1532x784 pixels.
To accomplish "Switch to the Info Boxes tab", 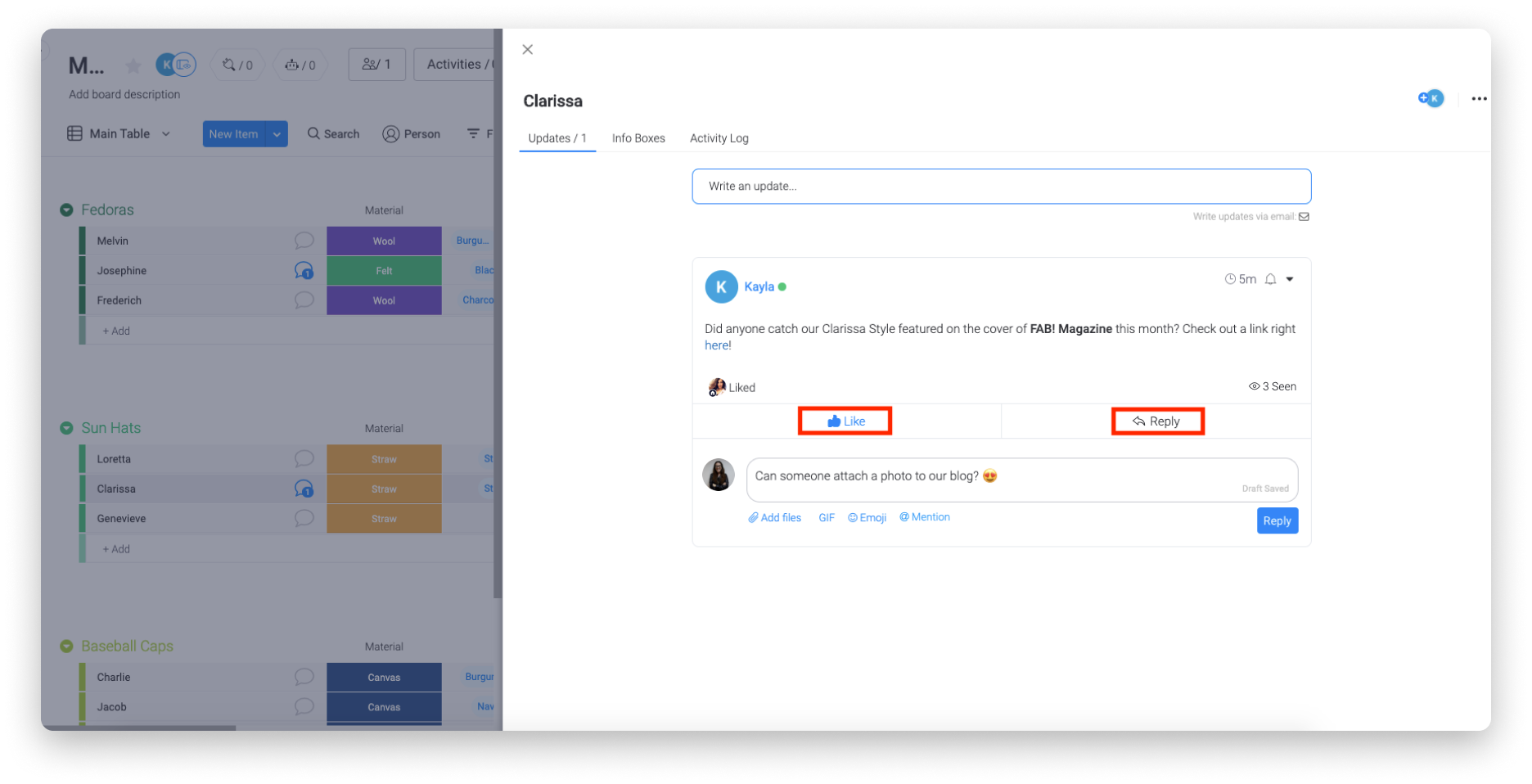I will 638,138.
